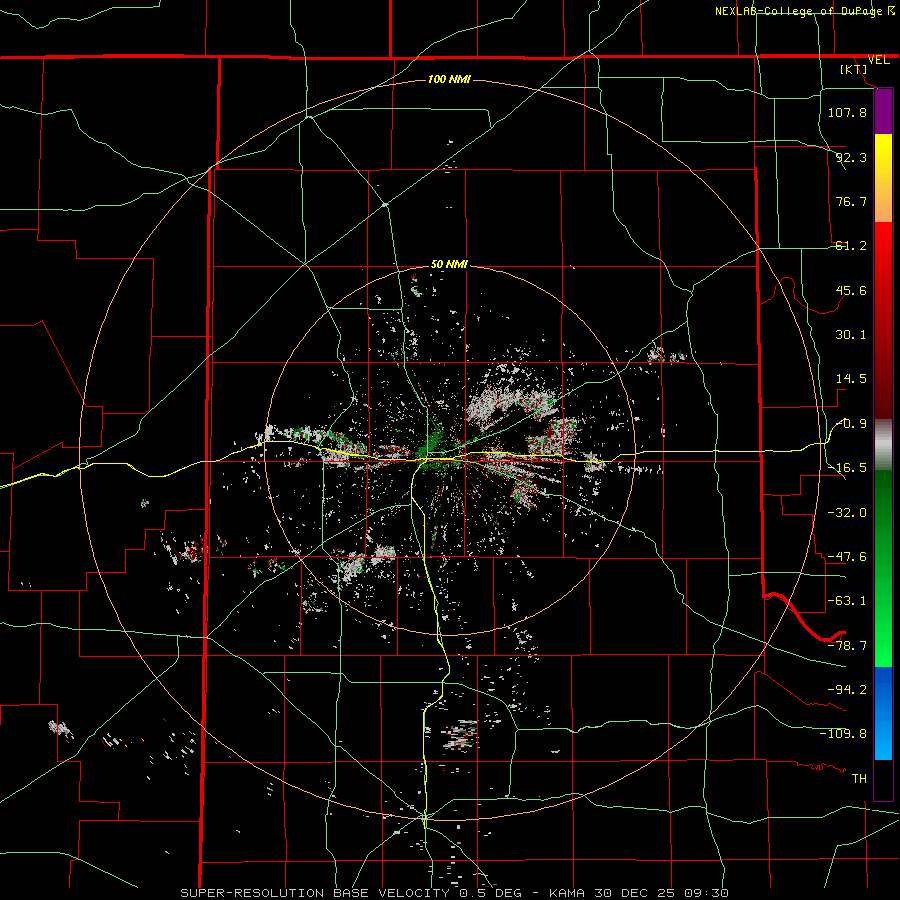Viewport: 900px width, 900px height.
Task: Click the -32.0 value on velocity scale
Action: tap(847, 513)
